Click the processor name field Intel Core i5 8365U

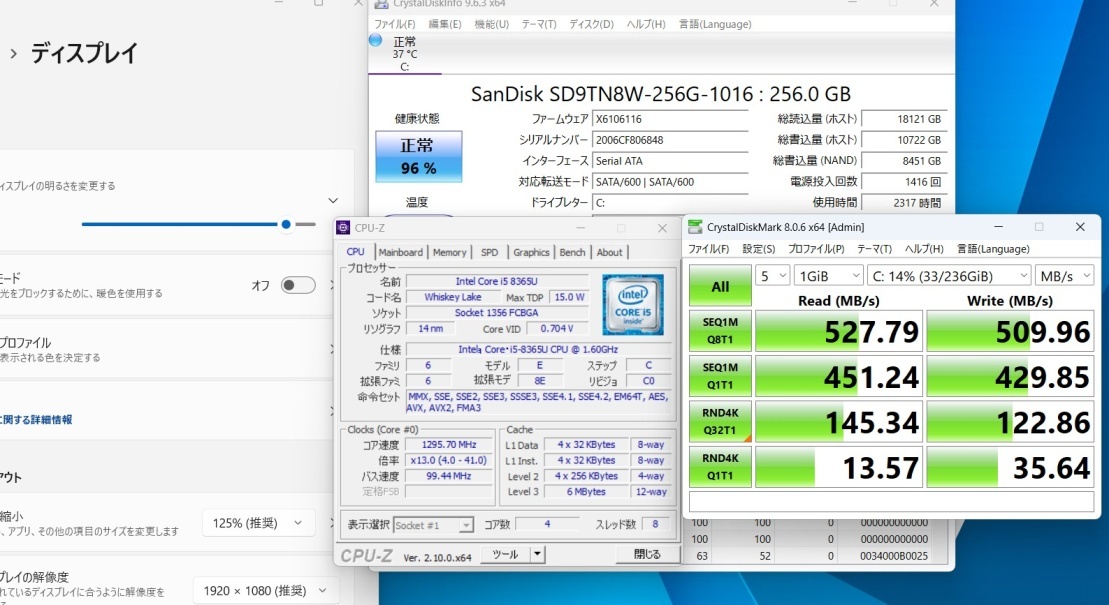(497, 281)
